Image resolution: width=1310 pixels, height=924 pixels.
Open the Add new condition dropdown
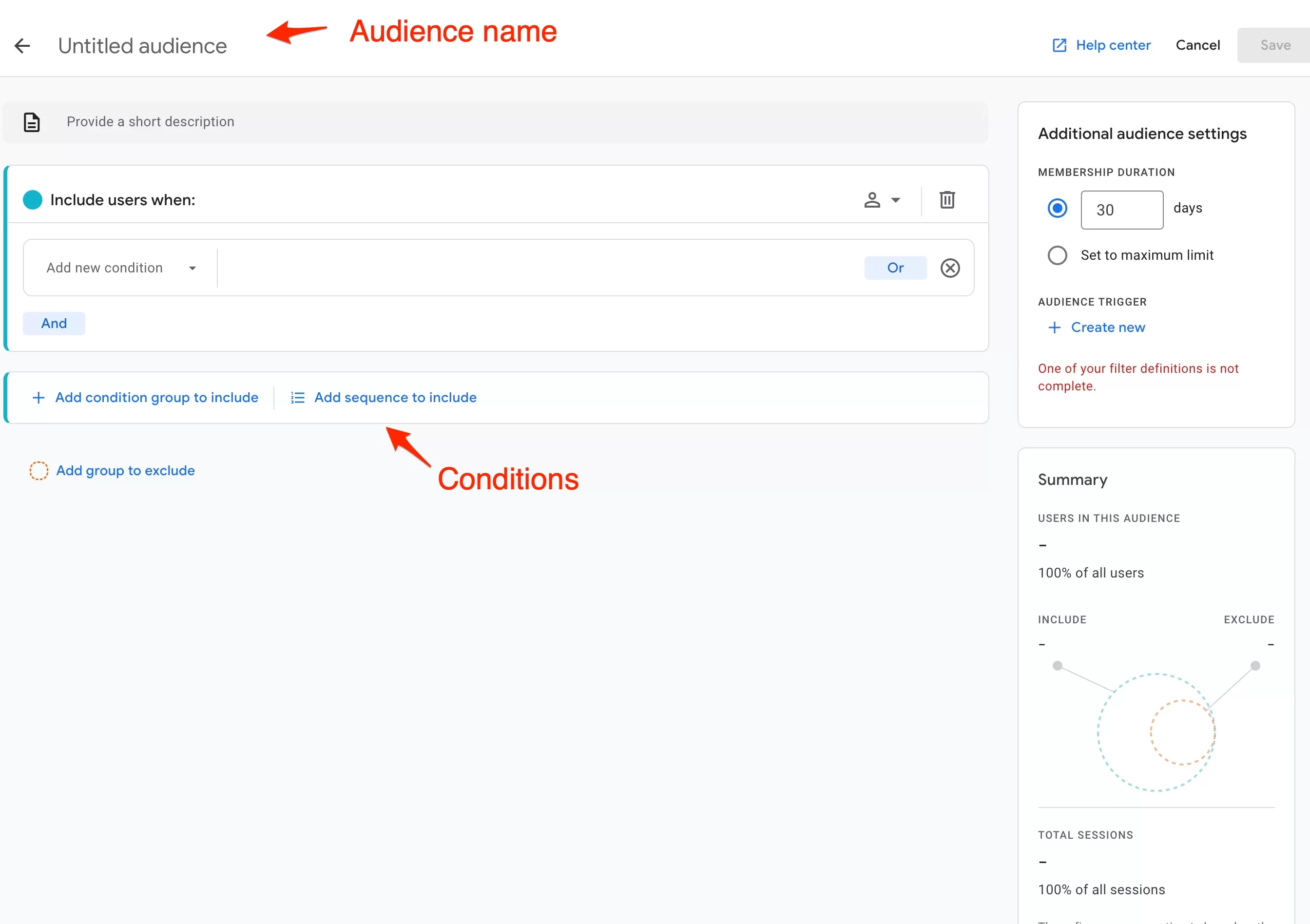point(120,268)
